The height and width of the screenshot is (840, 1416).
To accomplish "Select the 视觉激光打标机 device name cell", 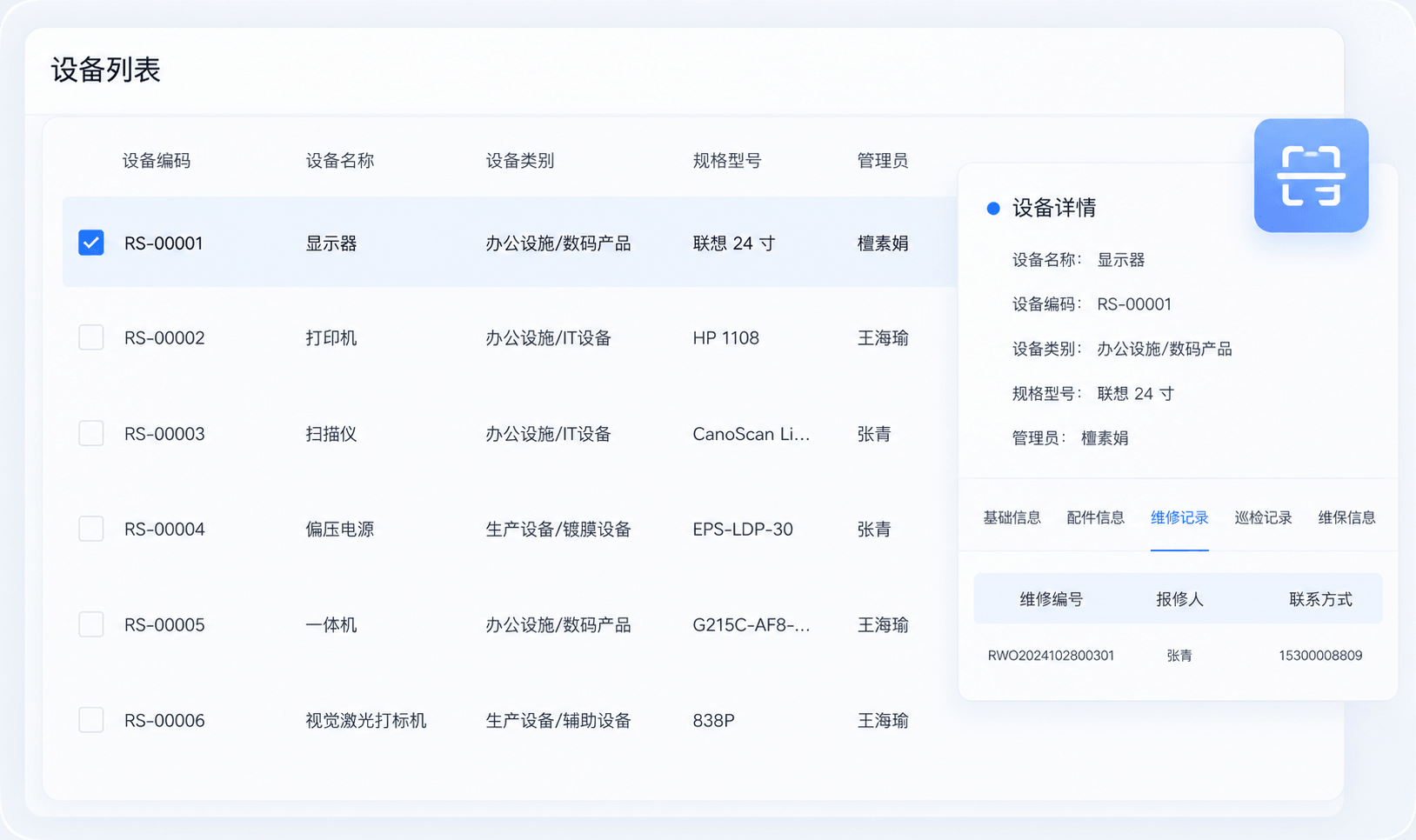I will tap(366, 720).
